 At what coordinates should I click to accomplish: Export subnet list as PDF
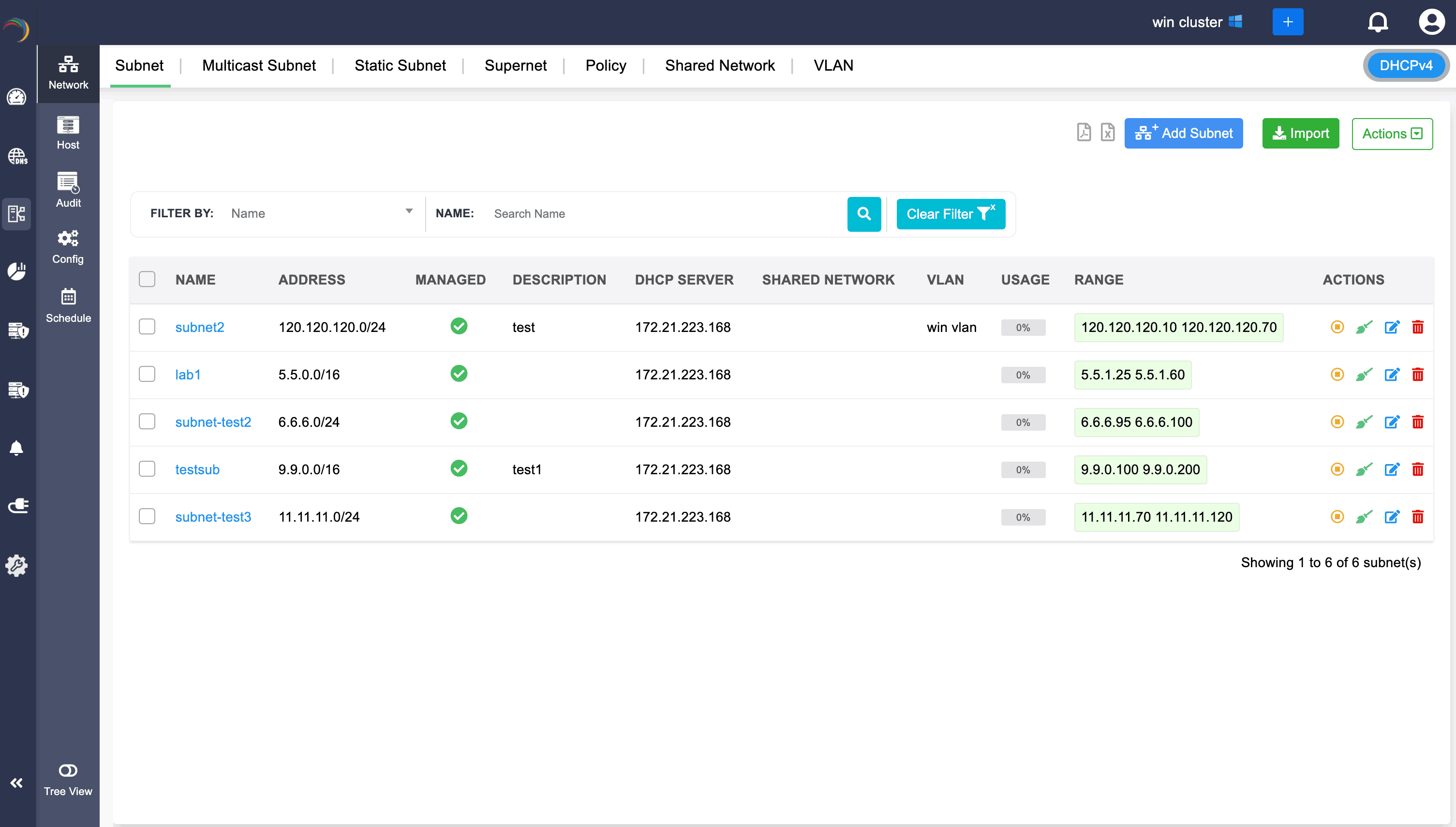pyautogui.click(x=1084, y=132)
